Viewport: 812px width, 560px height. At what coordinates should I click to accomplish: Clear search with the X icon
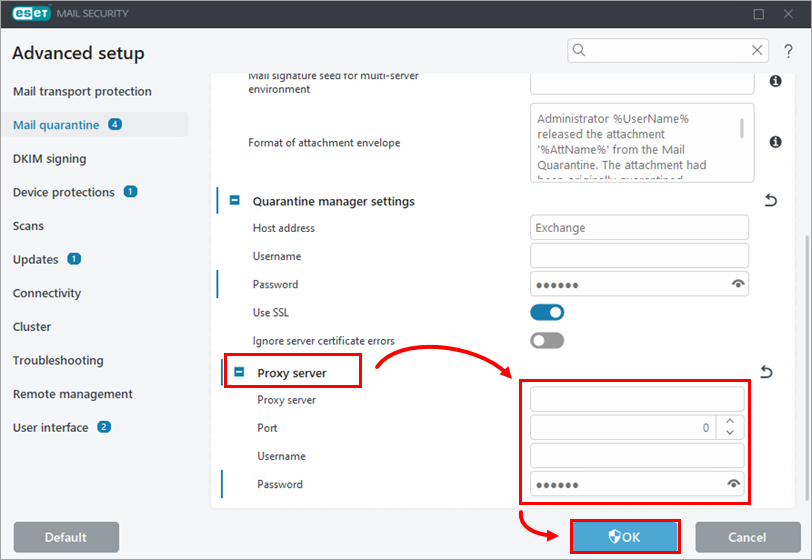(x=757, y=50)
